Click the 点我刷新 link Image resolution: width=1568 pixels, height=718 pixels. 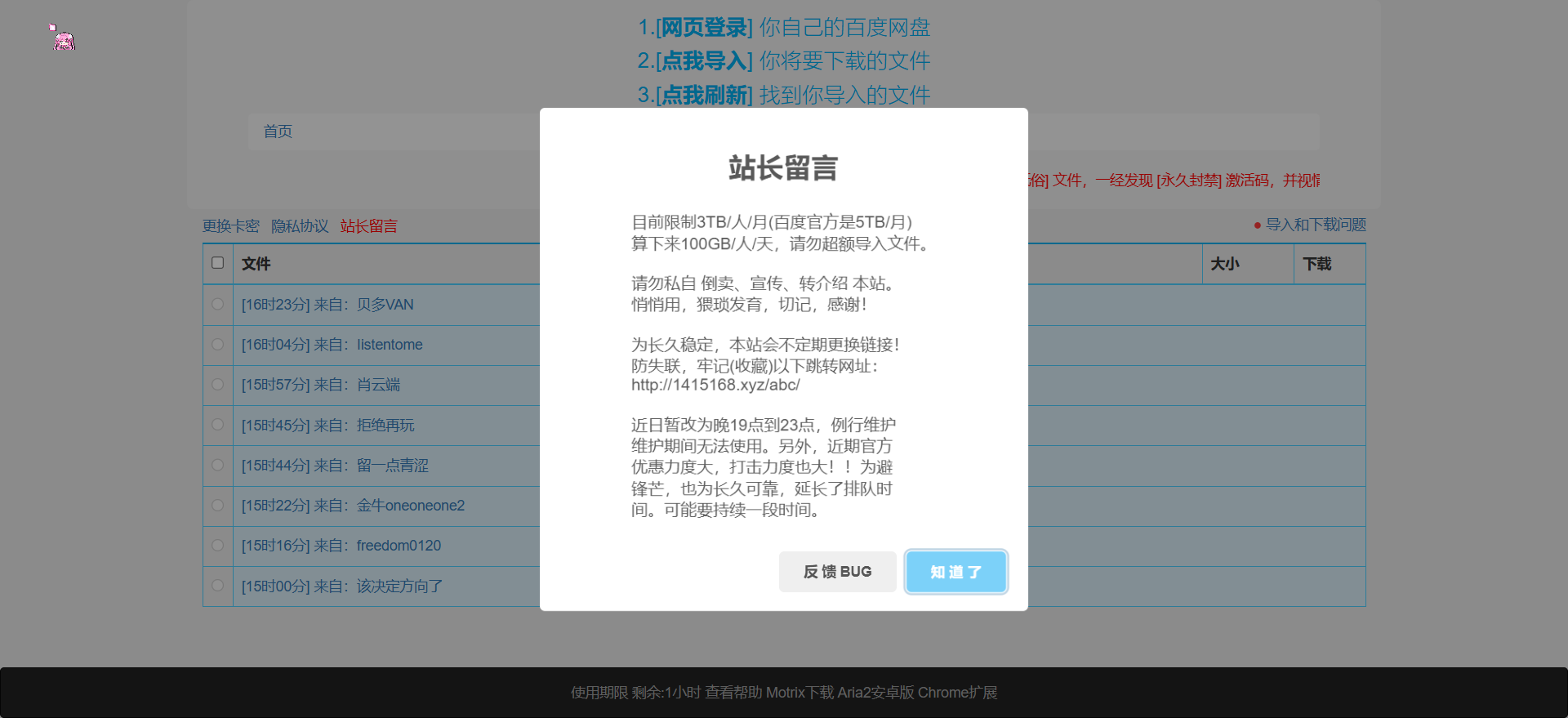click(704, 96)
